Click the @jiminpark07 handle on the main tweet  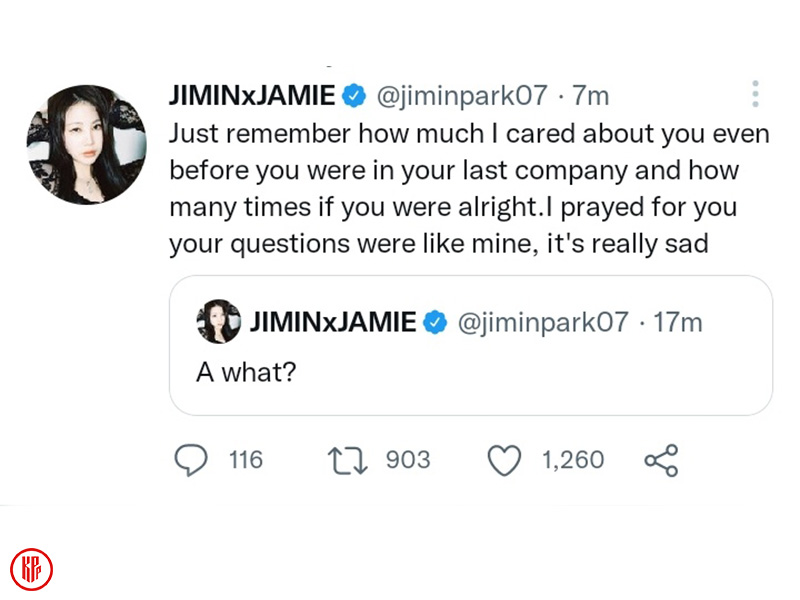(461, 96)
